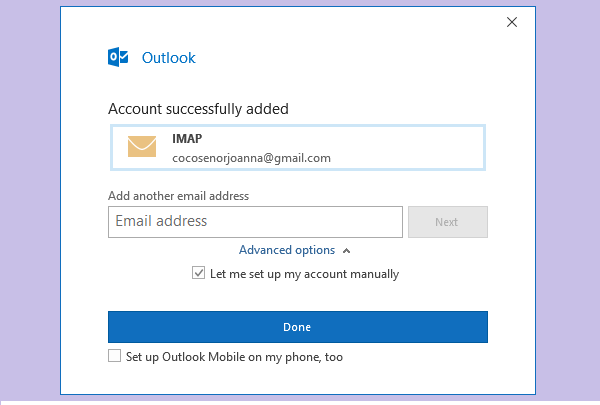Screen dimensions: 600x405
Task: Focus the Email address input field
Action: pos(255,222)
